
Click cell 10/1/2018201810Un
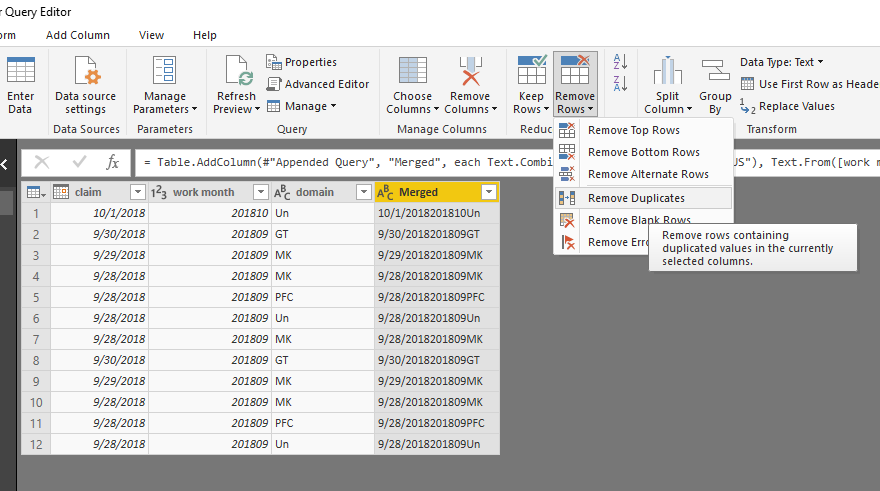click(437, 213)
